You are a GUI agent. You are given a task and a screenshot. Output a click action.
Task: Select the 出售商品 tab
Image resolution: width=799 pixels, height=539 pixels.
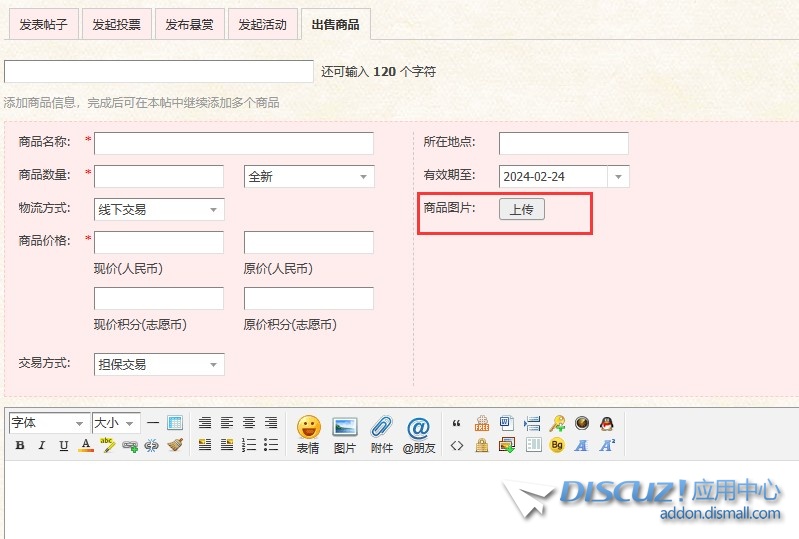point(335,24)
